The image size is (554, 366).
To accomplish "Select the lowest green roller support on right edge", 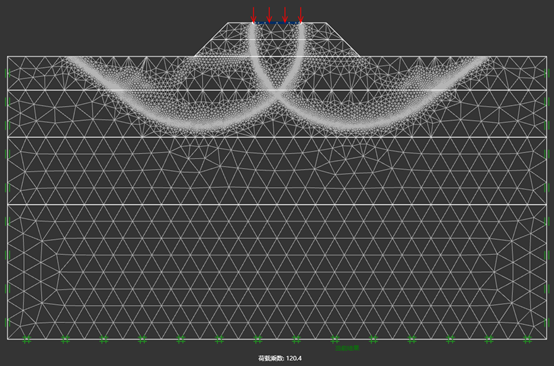I will [x=547, y=322].
